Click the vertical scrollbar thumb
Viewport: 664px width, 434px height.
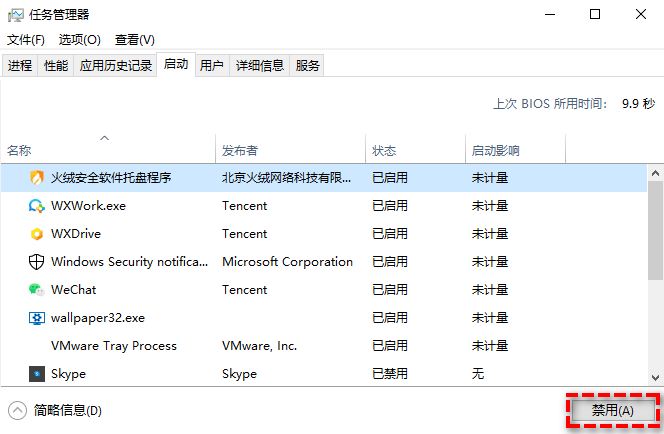coord(656,231)
